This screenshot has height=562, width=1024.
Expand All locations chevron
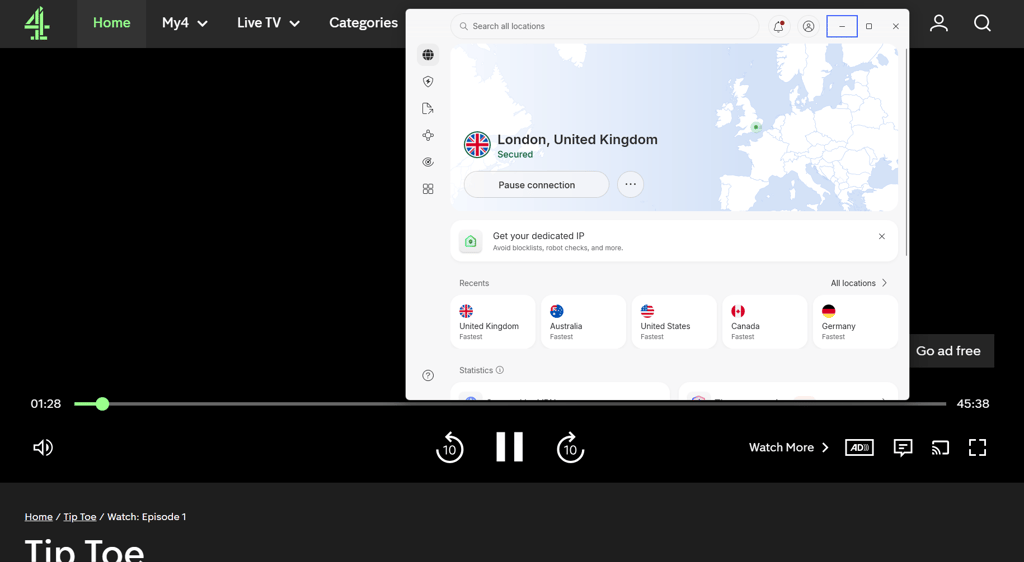click(x=884, y=283)
